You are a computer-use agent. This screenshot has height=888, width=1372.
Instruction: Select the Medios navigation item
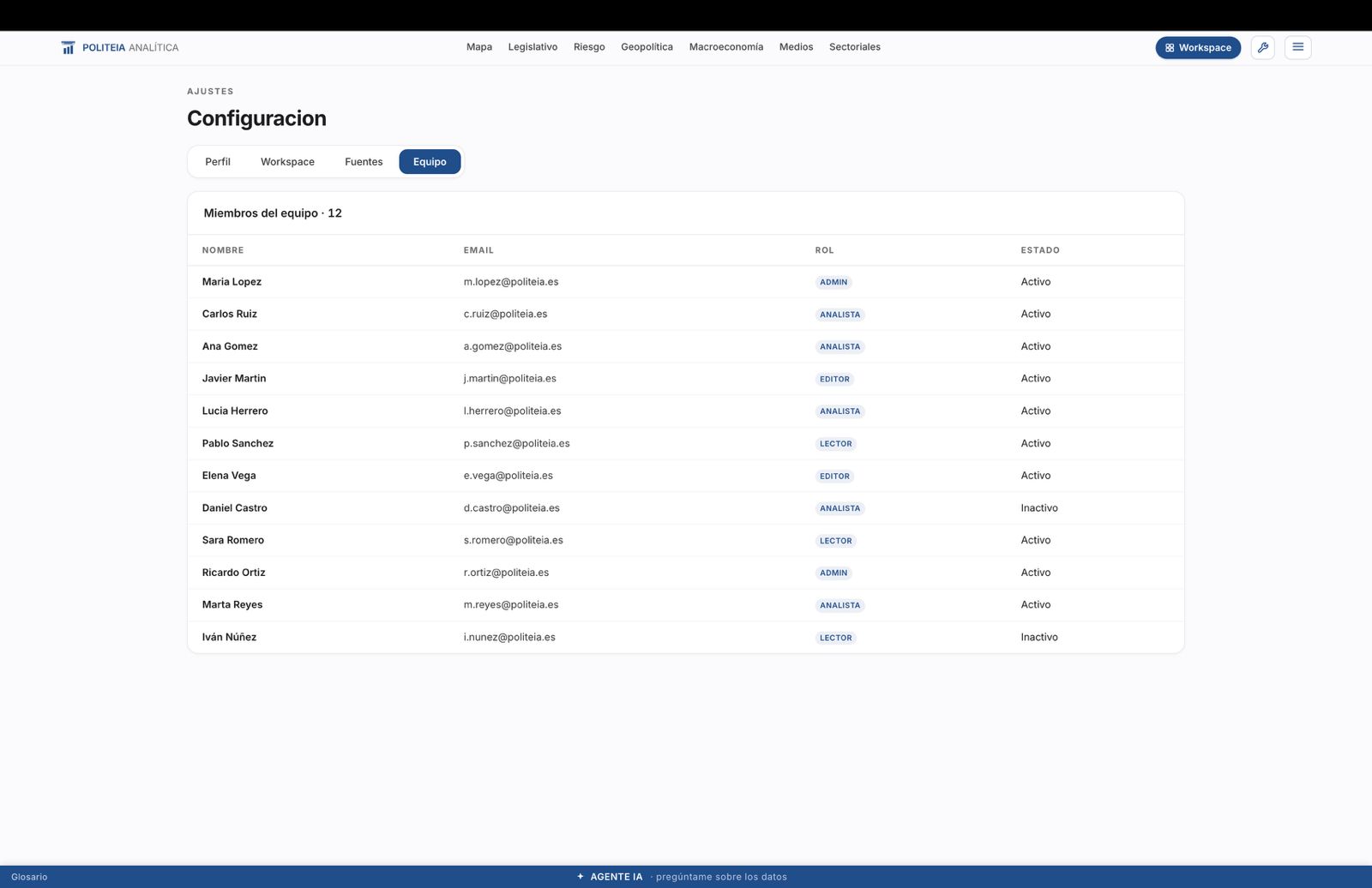[796, 47]
